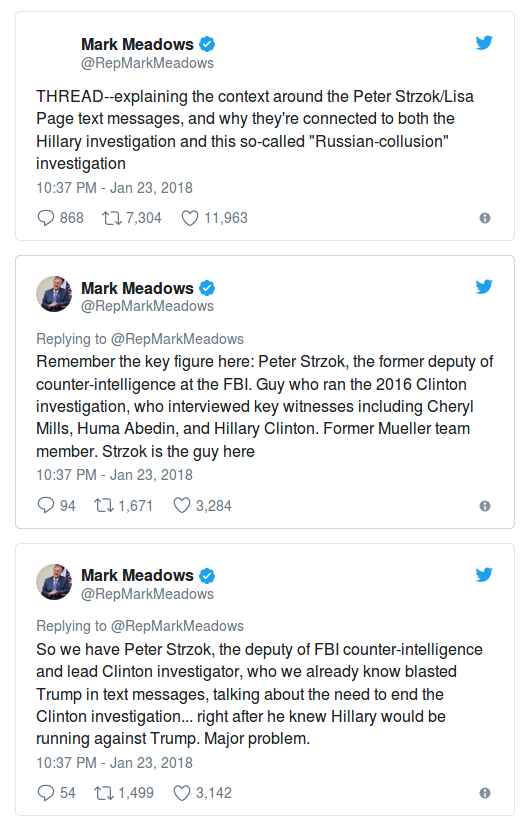Open @RepMarkMeadows handle in first tweet
The image size is (524, 826).
pos(147,63)
